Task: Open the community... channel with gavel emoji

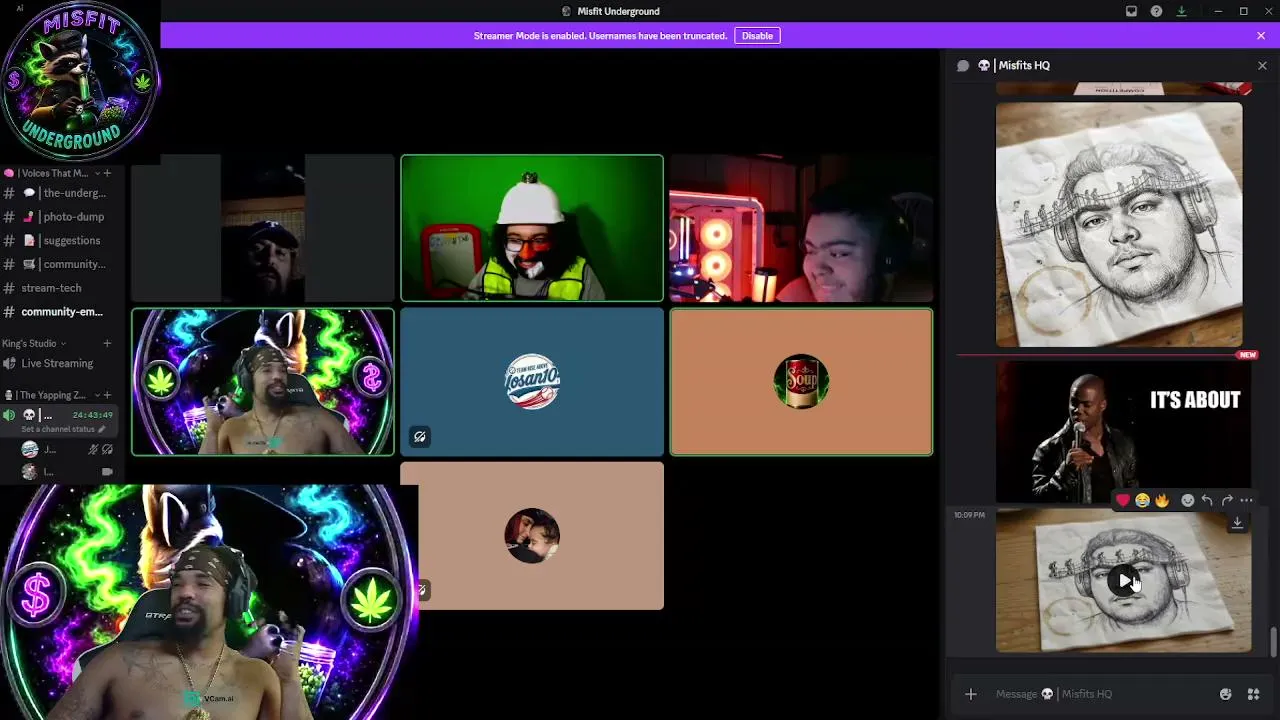Action: click(62, 264)
